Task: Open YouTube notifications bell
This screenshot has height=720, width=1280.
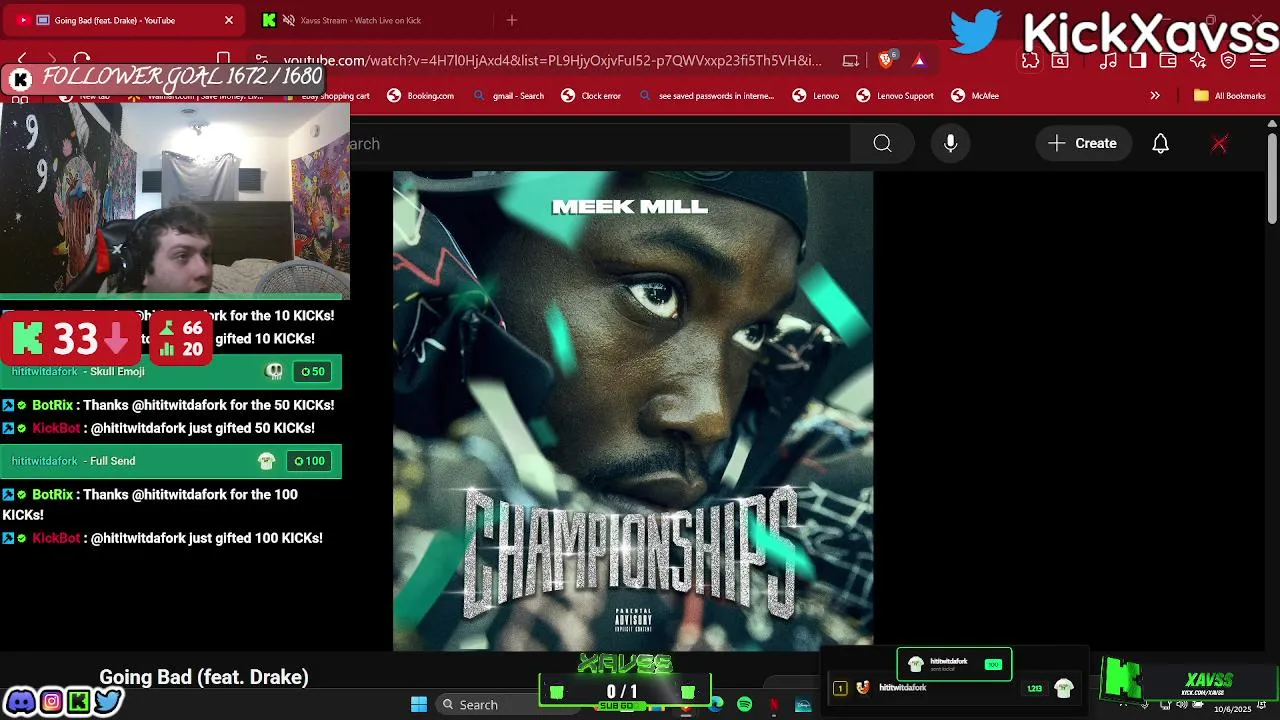Action: pyautogui.click(x=1161, y=144)
